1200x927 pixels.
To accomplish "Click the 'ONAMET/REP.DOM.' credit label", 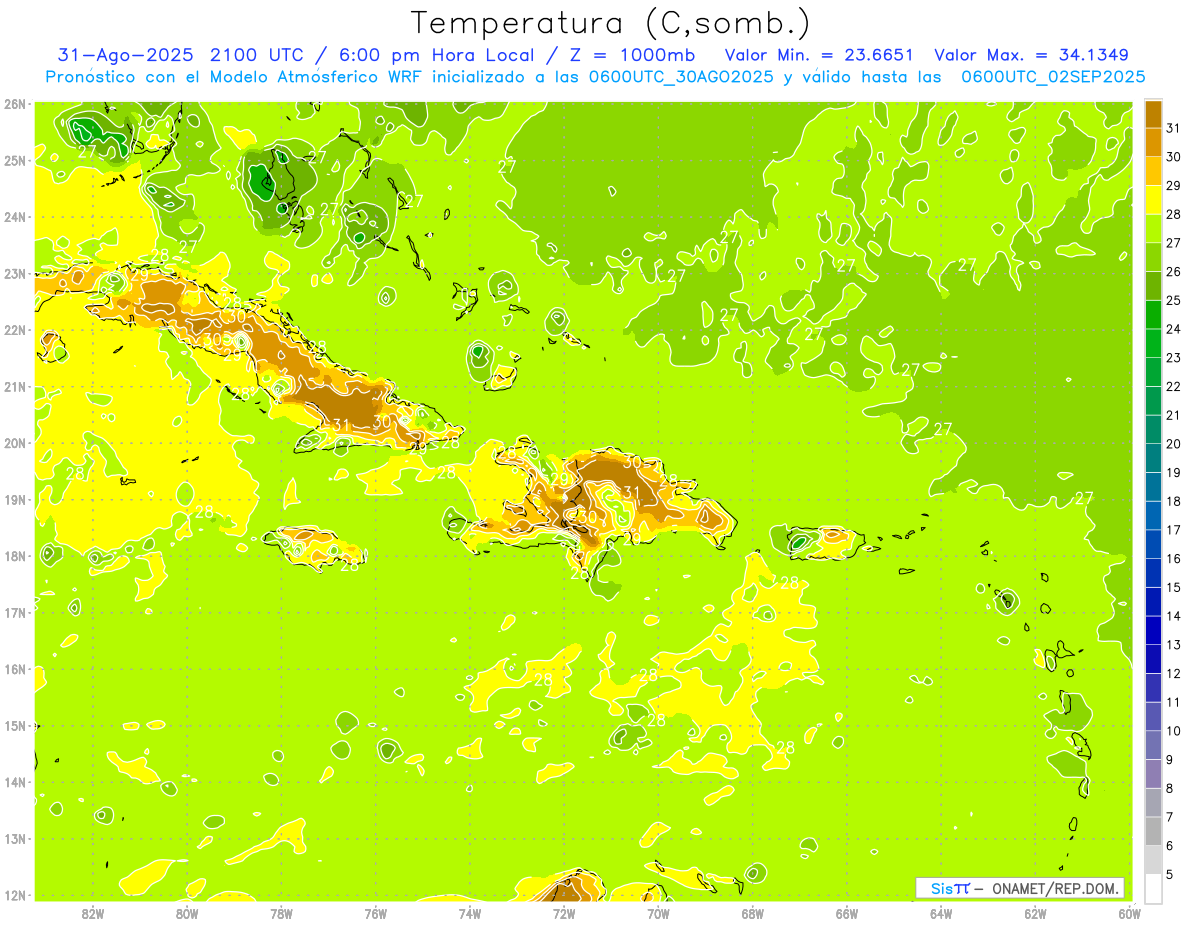I will point(1057,888).
